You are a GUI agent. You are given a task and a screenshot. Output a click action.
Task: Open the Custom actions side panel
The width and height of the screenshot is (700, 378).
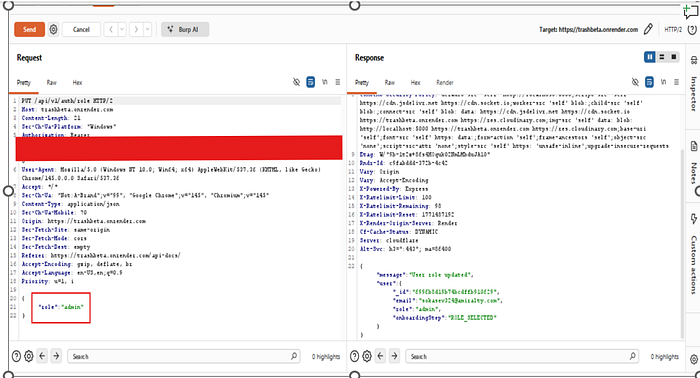click(693, 265)
